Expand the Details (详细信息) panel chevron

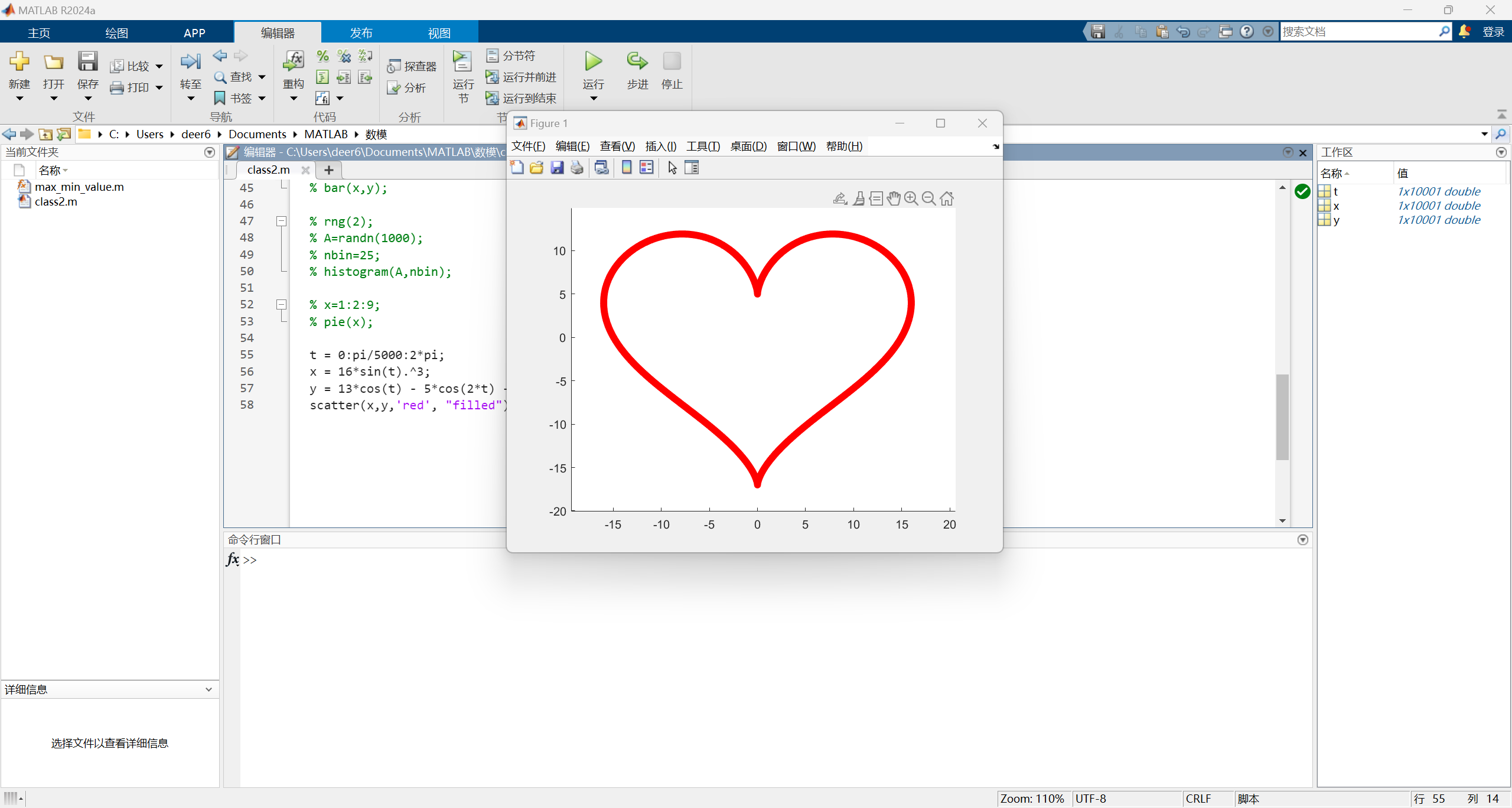pyautogui.click(x=208, y=689)
